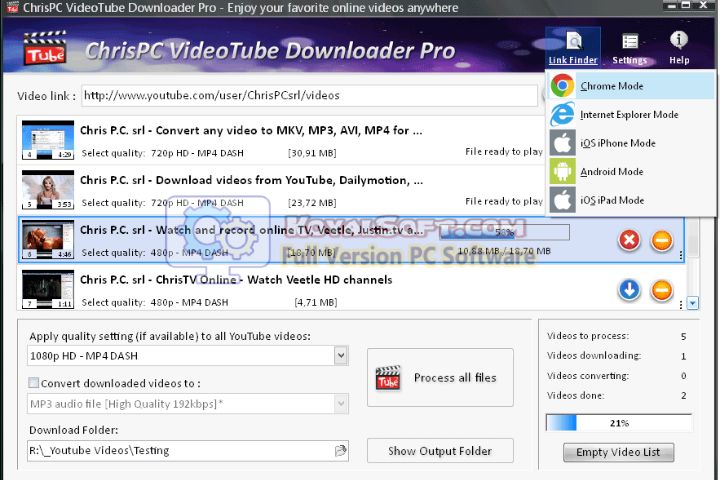Viewport: 720px width, 480px height.
Task: Download the ChrisTV Online video
Action: (x=629, y=290)
